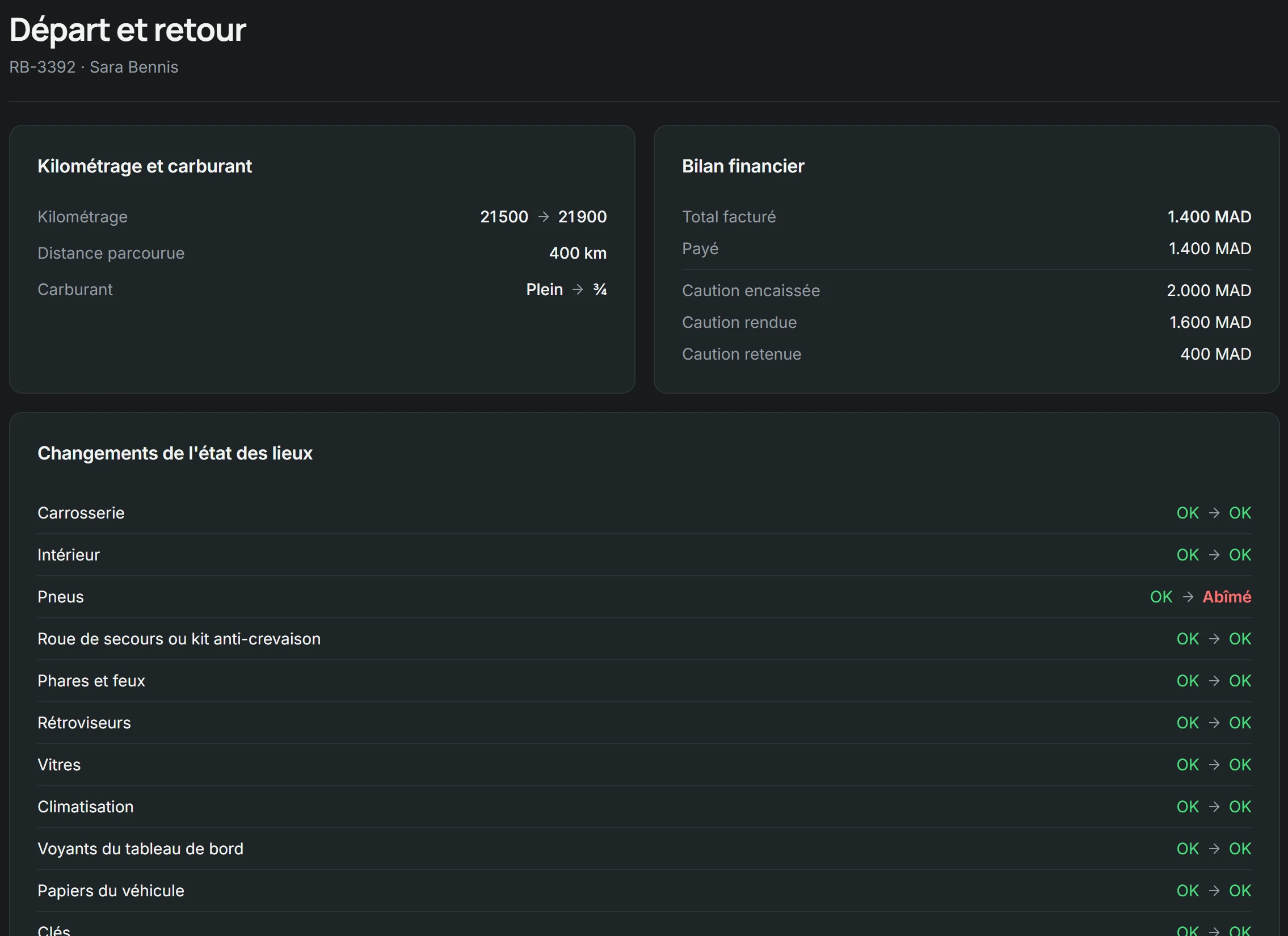Click the 'Changements de l'état des lieux' heading
1288x936 pixels.
[175, 453]
